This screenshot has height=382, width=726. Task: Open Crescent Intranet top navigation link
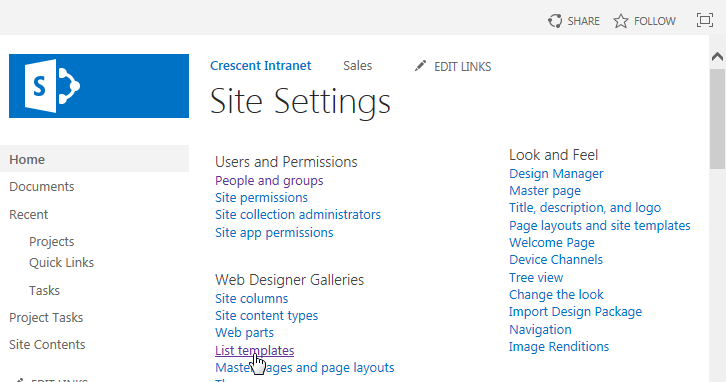click(261, 66)
